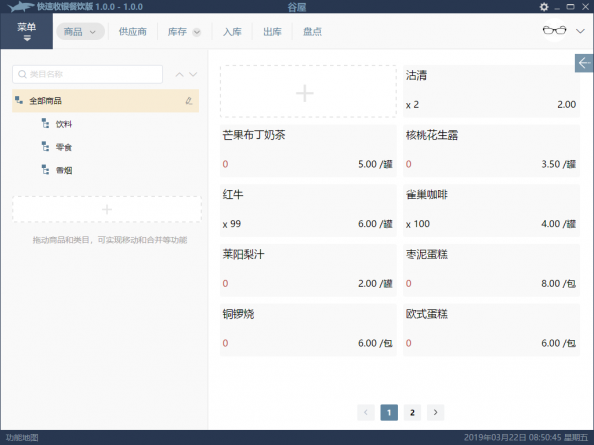Click the back arrow panel button
This screenshot has width=594, height=445.
coord(584,62)
